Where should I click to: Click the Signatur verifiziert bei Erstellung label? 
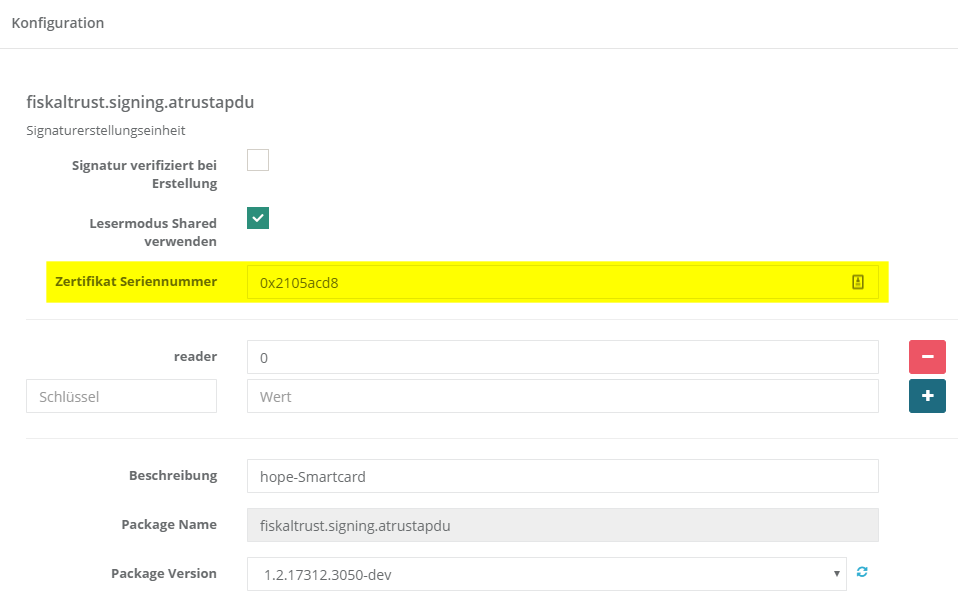(144, 174)
